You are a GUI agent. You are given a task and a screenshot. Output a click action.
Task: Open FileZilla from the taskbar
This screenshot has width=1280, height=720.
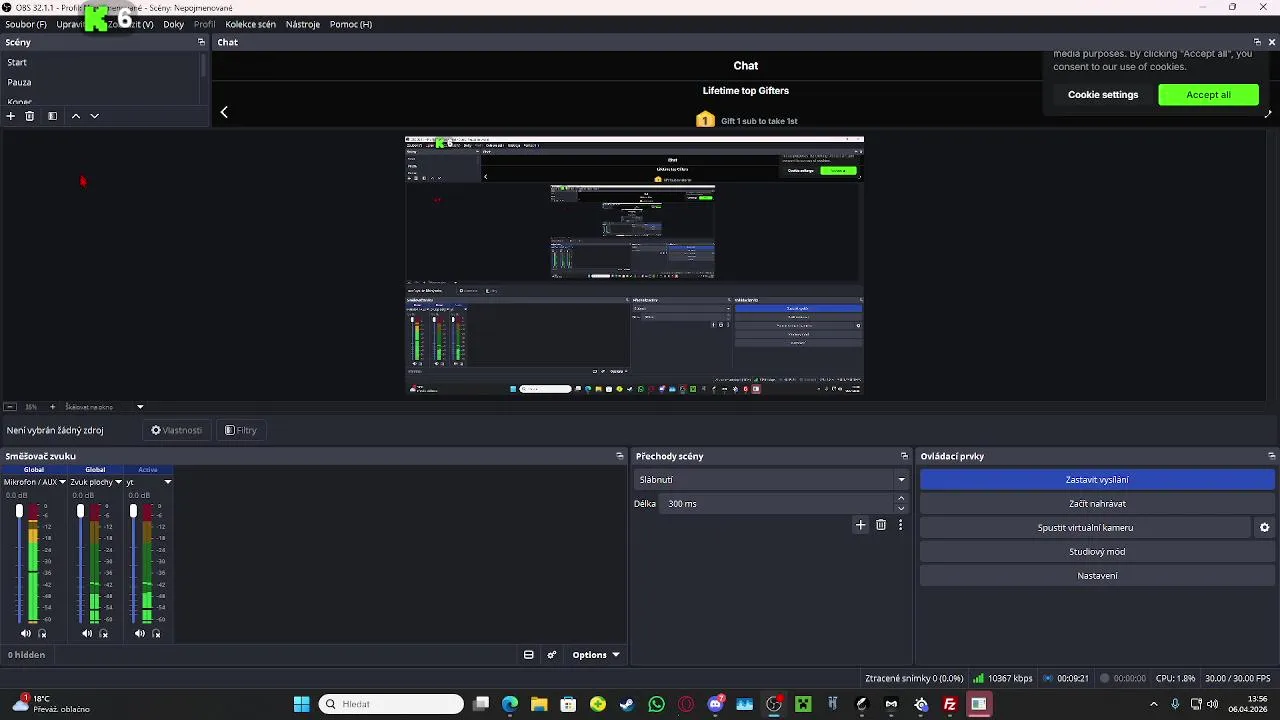tap(950, 704)
